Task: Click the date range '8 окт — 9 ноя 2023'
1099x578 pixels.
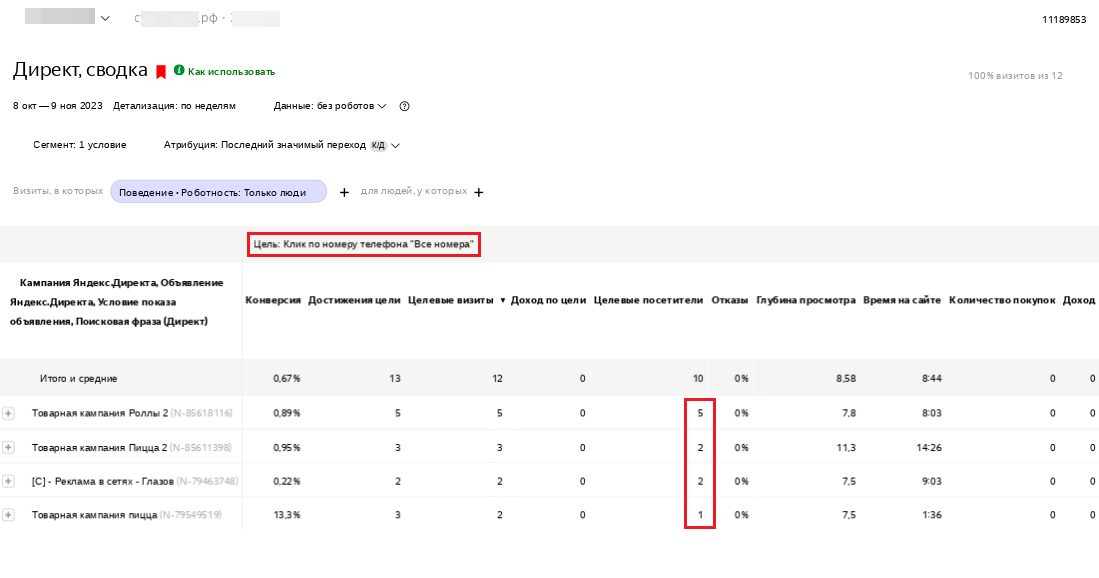Action: pos(57,106)
